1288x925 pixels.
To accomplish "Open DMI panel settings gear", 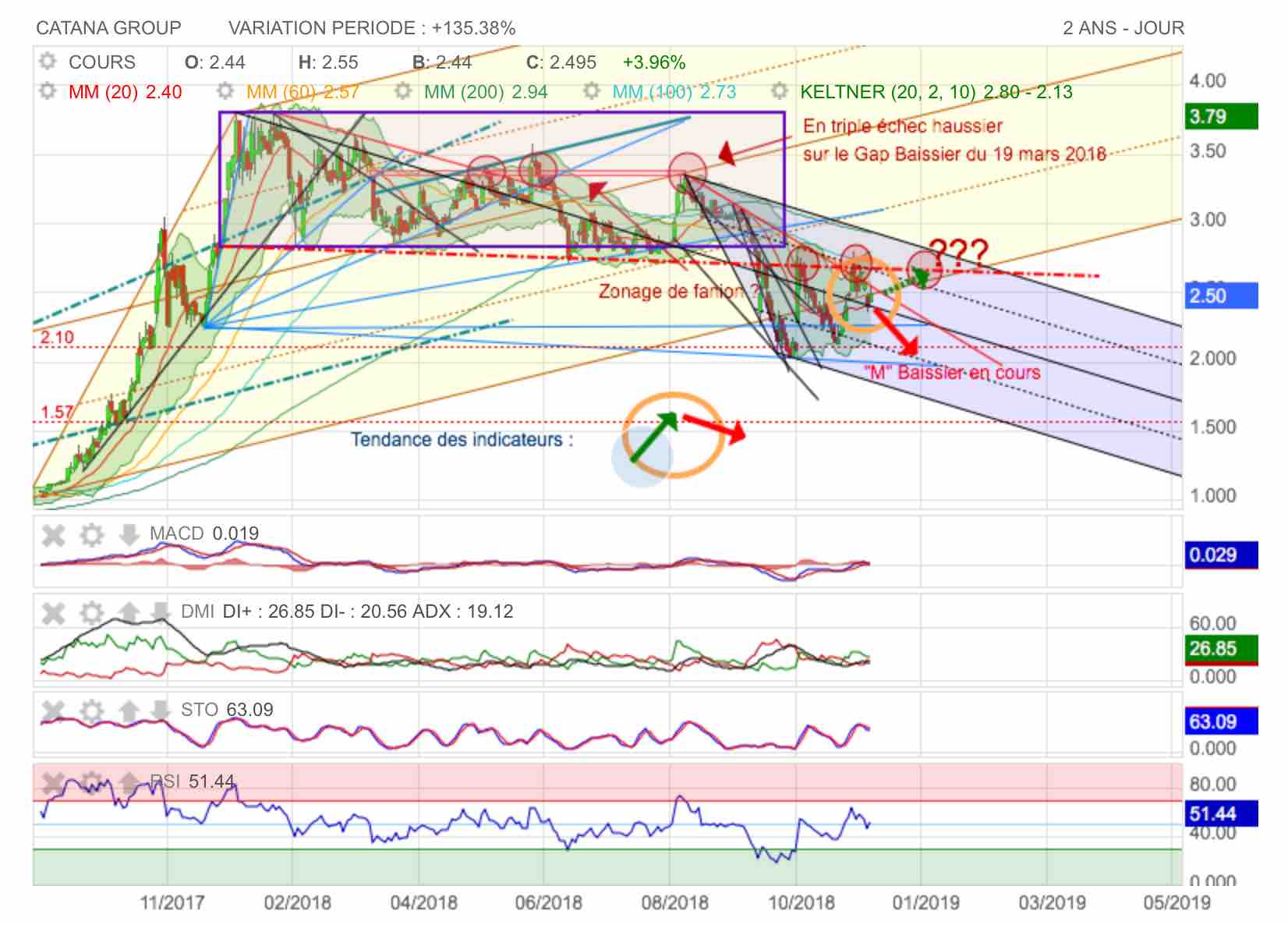I will click(x=92, y=613).
